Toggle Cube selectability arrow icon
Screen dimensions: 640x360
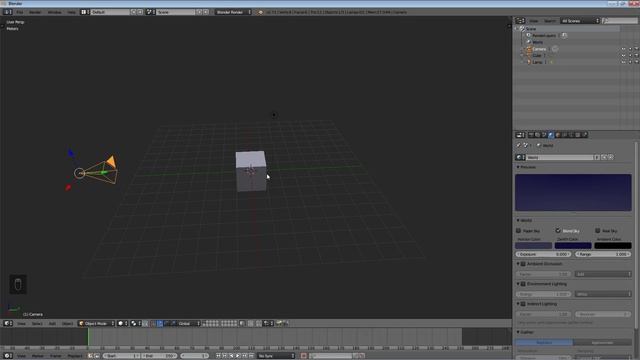coord(630,56)
